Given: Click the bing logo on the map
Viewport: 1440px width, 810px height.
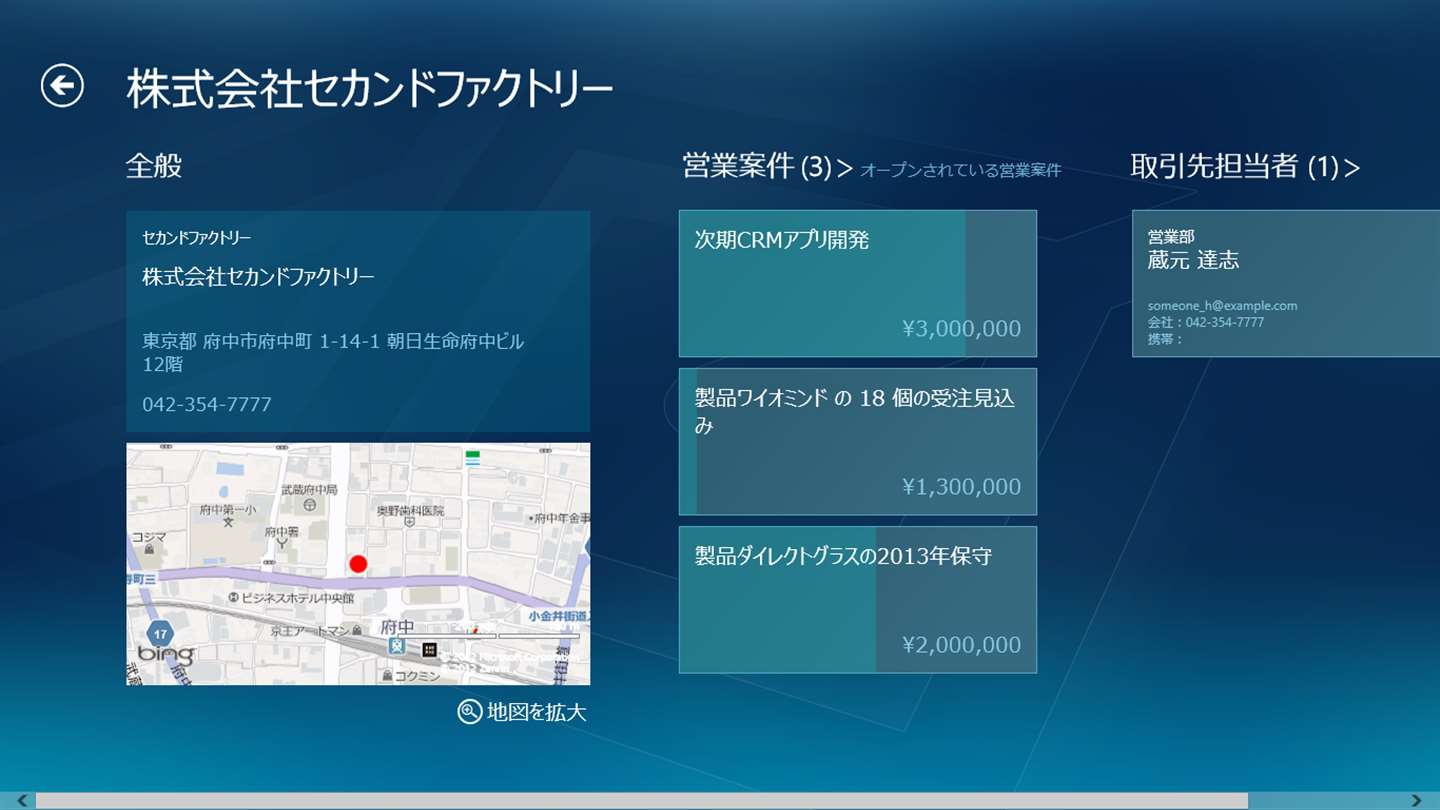Looking at the screenshot, I should point(165,654).
